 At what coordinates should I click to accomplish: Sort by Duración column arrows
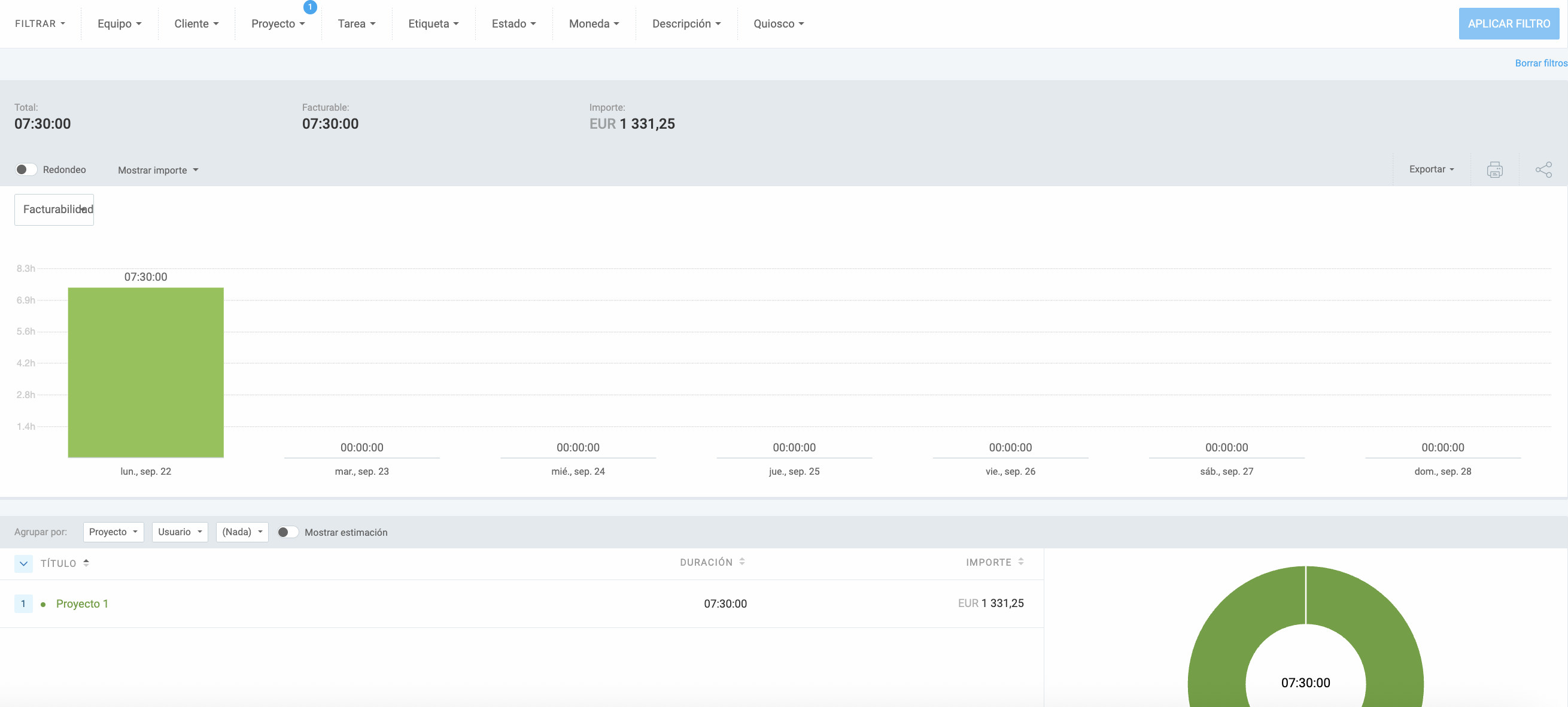(x=742, y=562)
